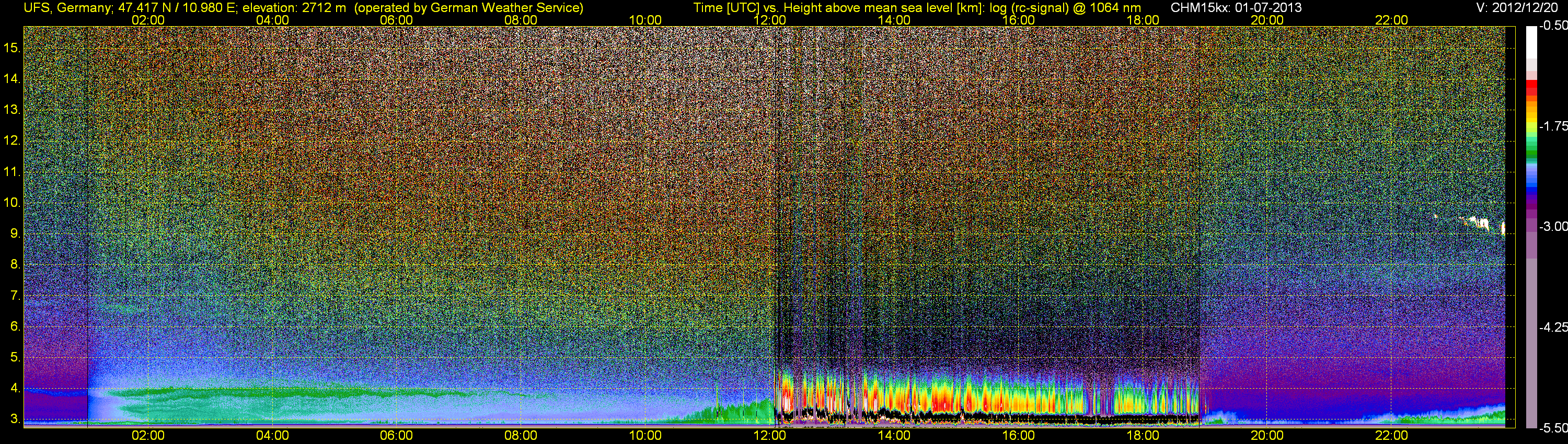
Task: Click the 15 km height axis label
Action: point(12,48)
